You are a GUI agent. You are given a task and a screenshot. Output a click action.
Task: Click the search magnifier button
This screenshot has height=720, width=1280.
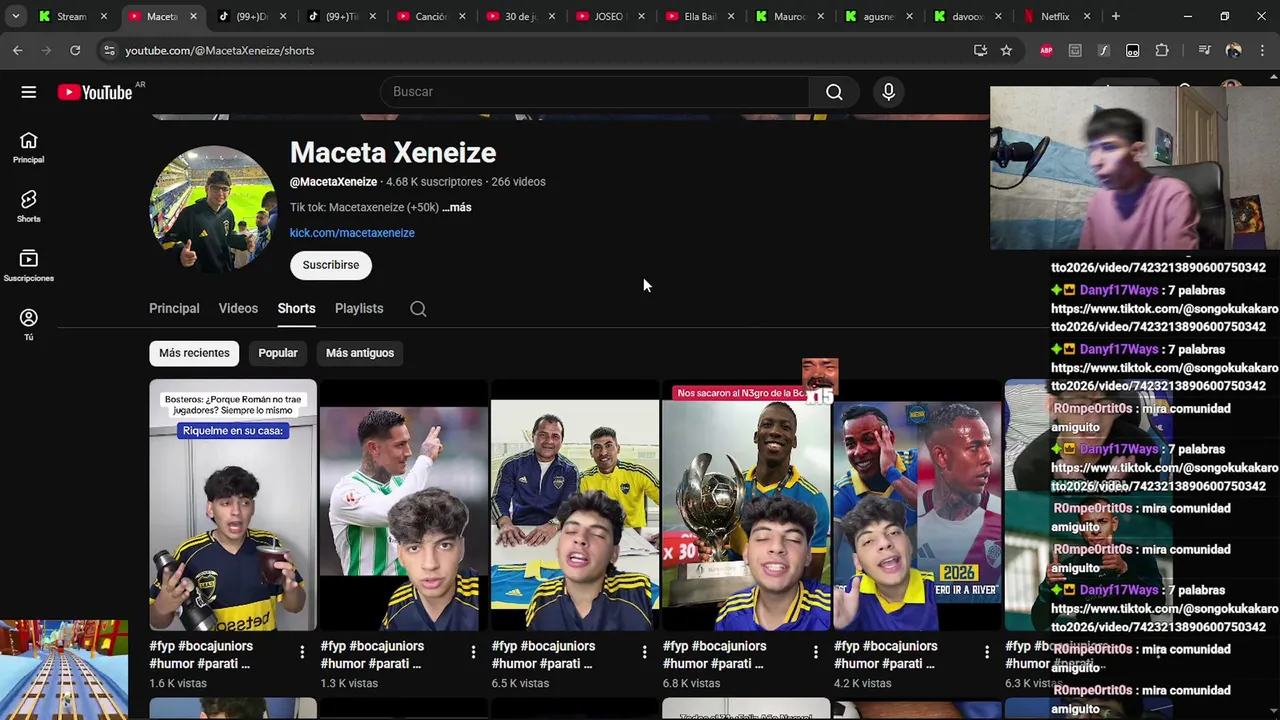tap(834, 92)
